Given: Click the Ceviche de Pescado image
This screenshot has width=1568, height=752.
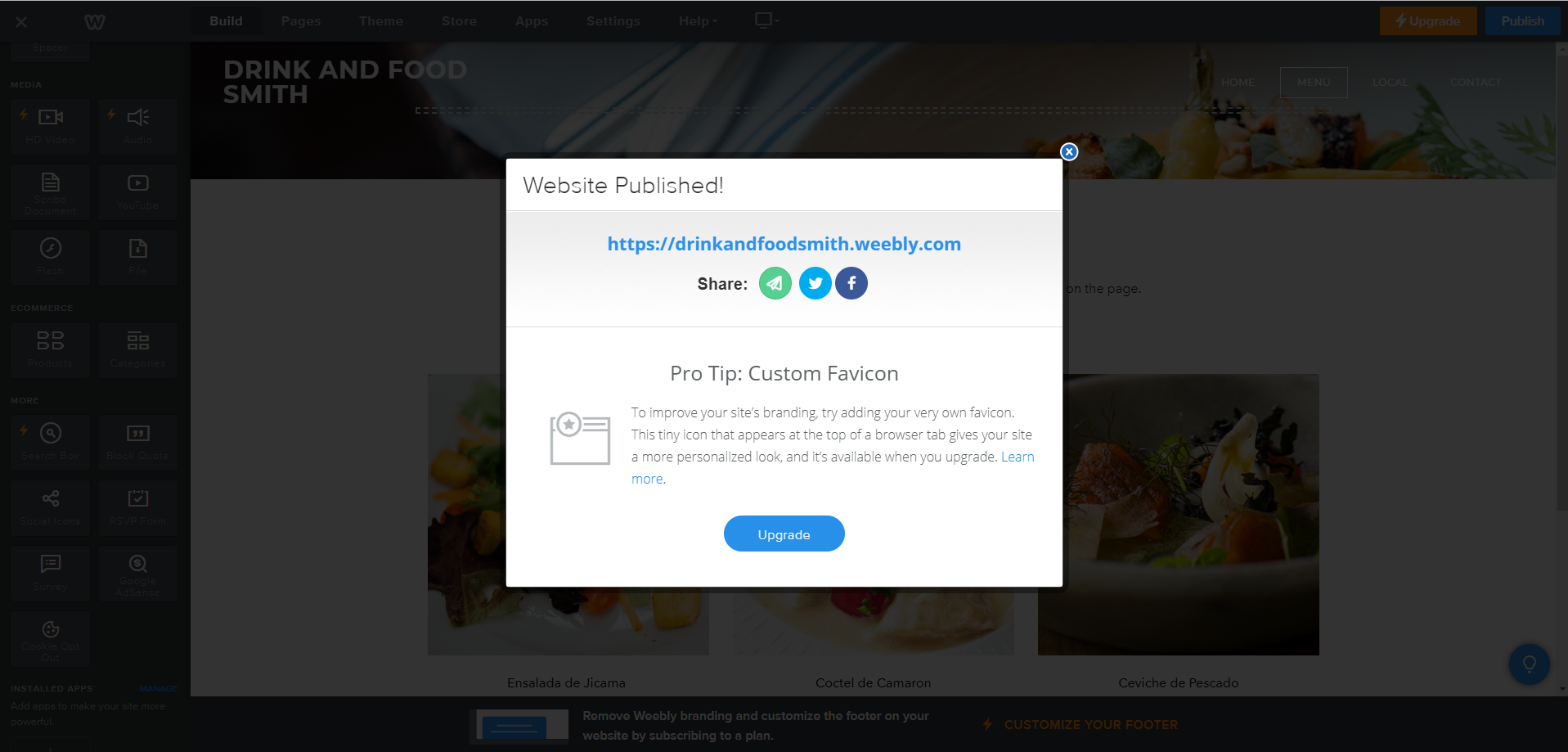Looking at the screenshot, I should 1178,514.
